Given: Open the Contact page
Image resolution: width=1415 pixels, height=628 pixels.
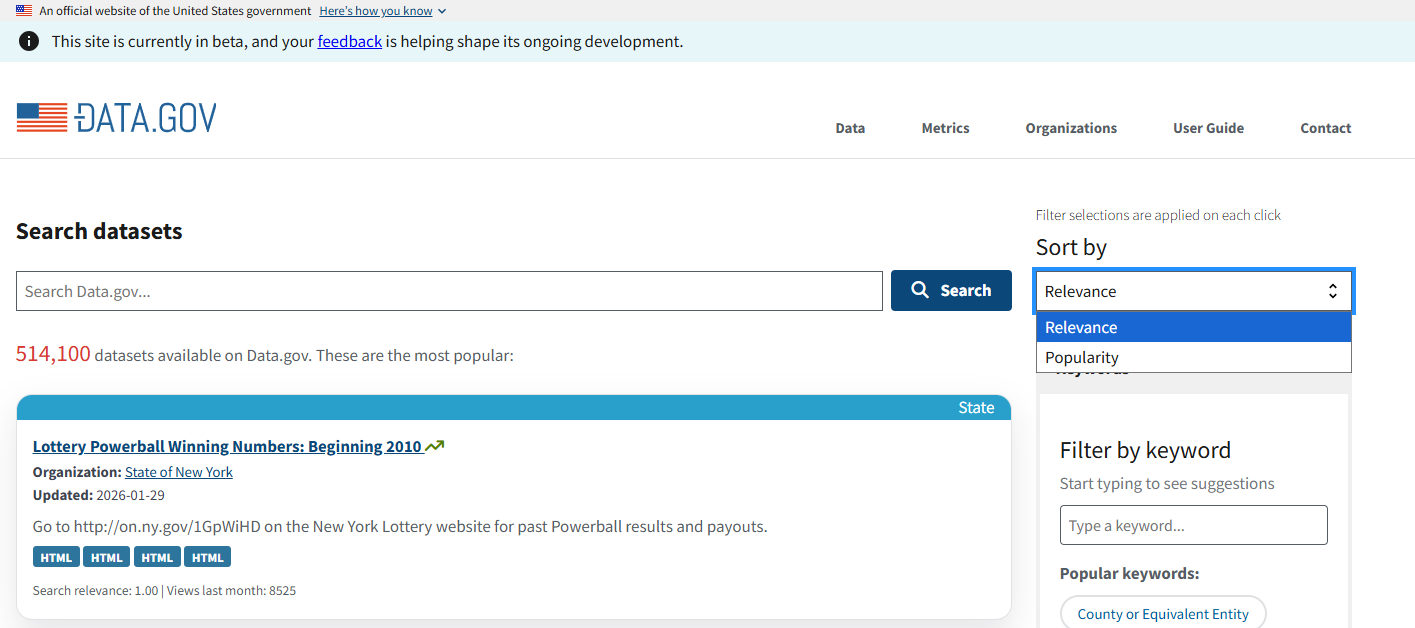Looking at the screenshot, I should (1325, 128).
